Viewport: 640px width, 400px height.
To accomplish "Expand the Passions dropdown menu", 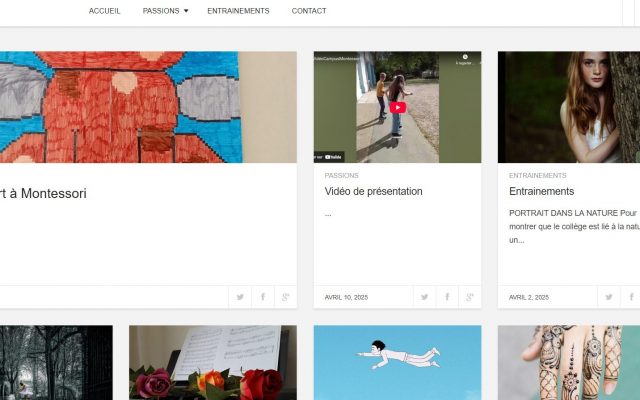I will [x=165, y=11].
